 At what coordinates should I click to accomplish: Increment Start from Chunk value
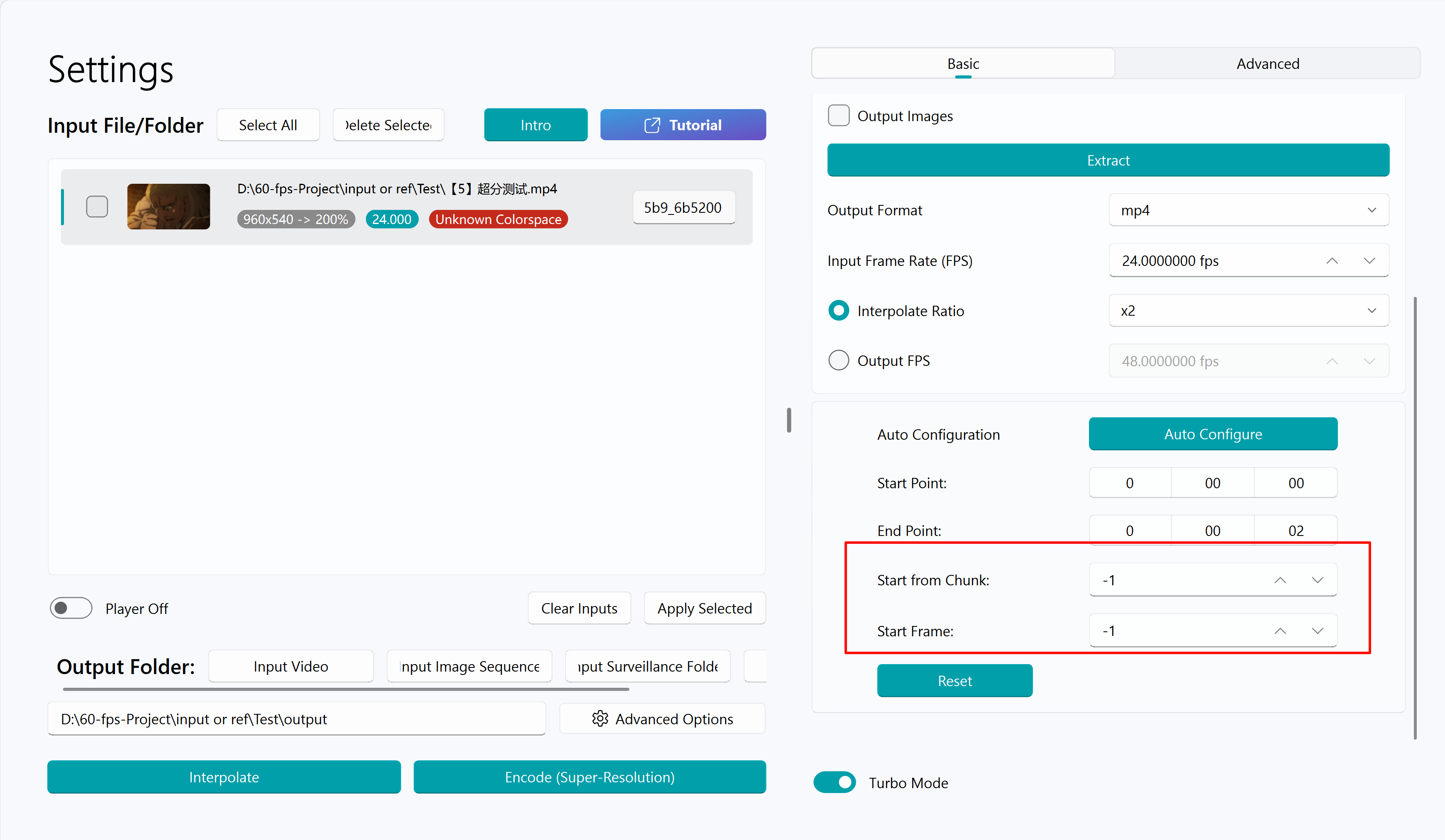click(1280, 580)
